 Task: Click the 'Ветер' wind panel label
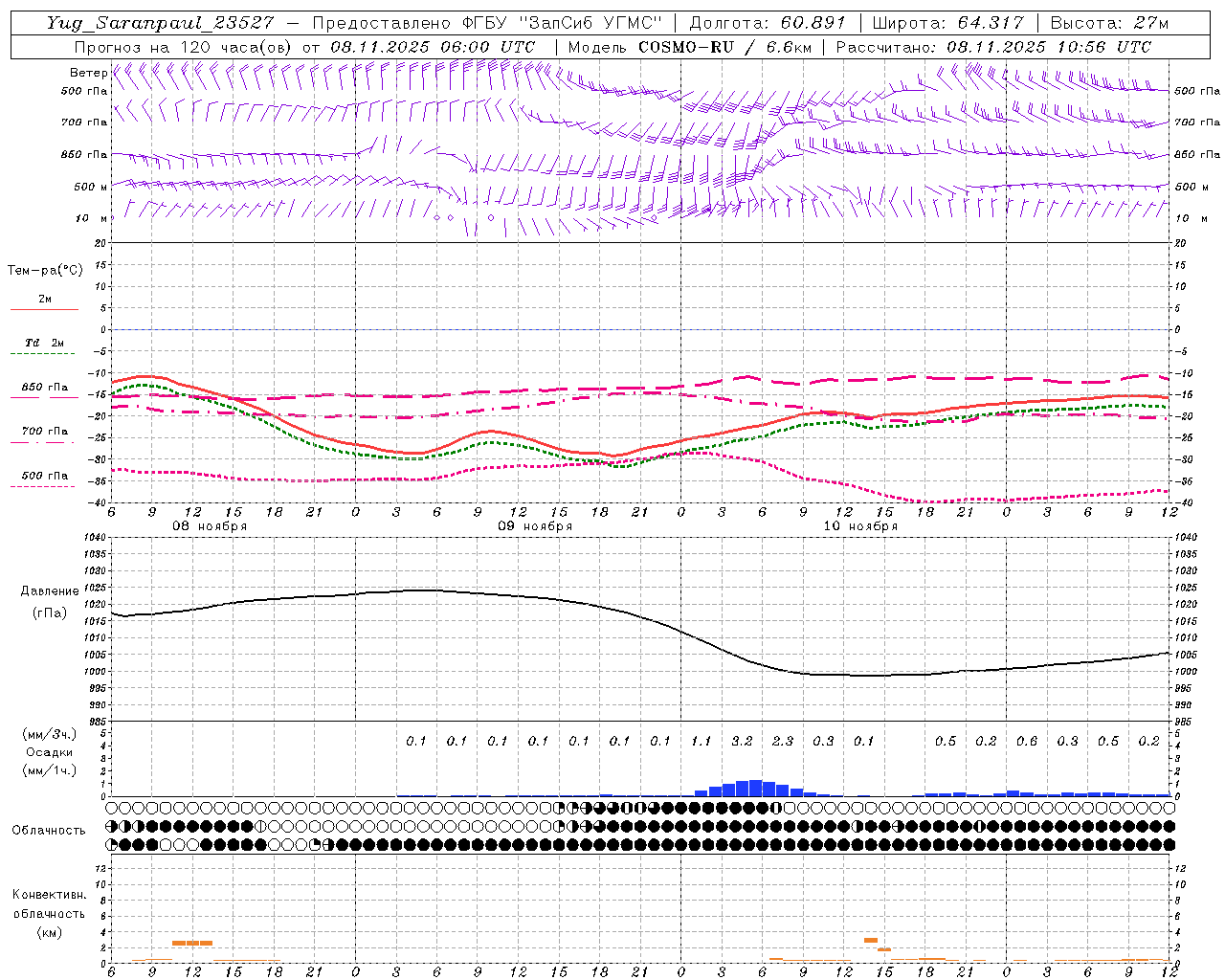[88, 73]
